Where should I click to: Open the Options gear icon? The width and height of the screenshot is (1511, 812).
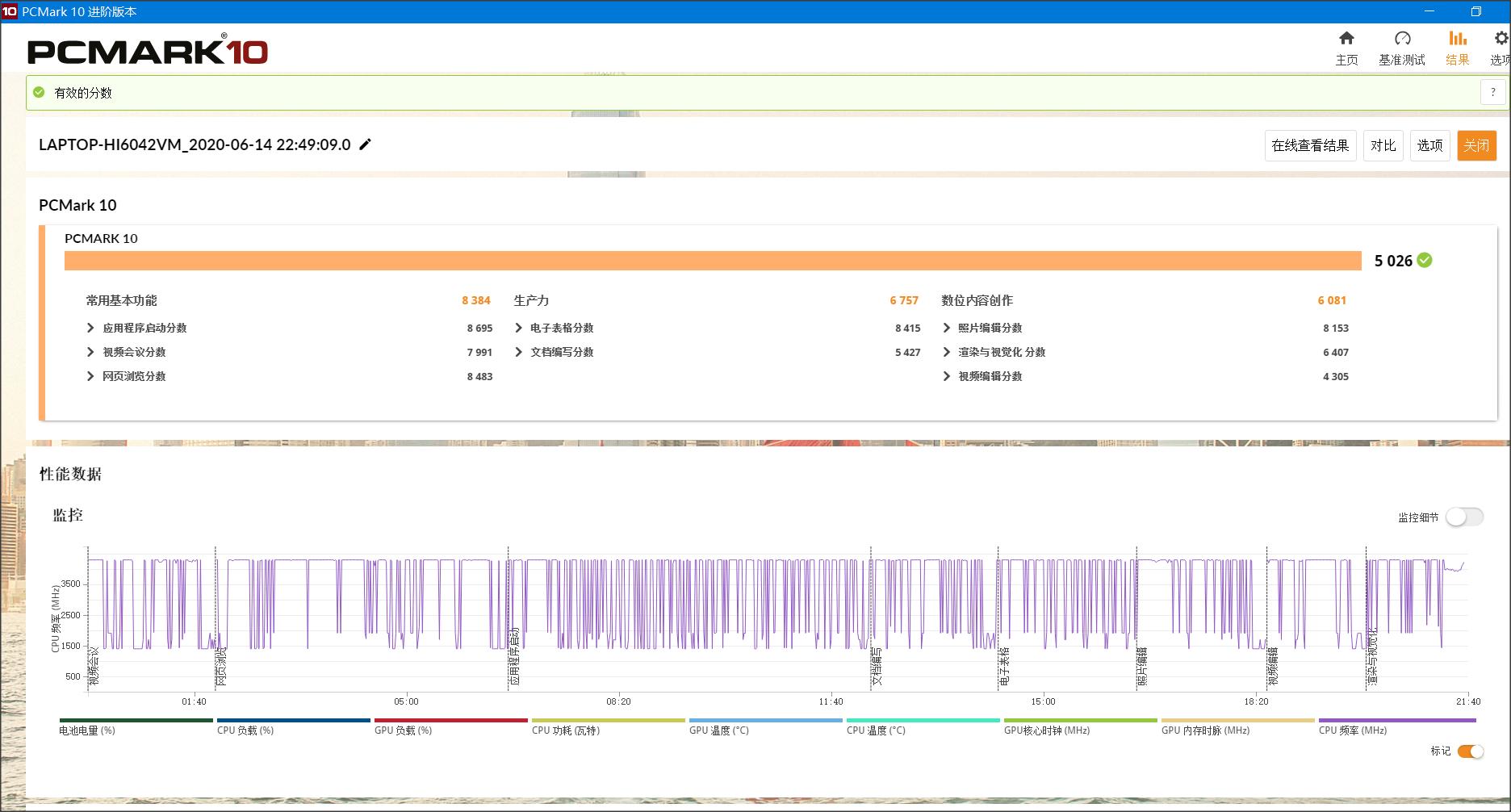click(x=1501, y=39)
